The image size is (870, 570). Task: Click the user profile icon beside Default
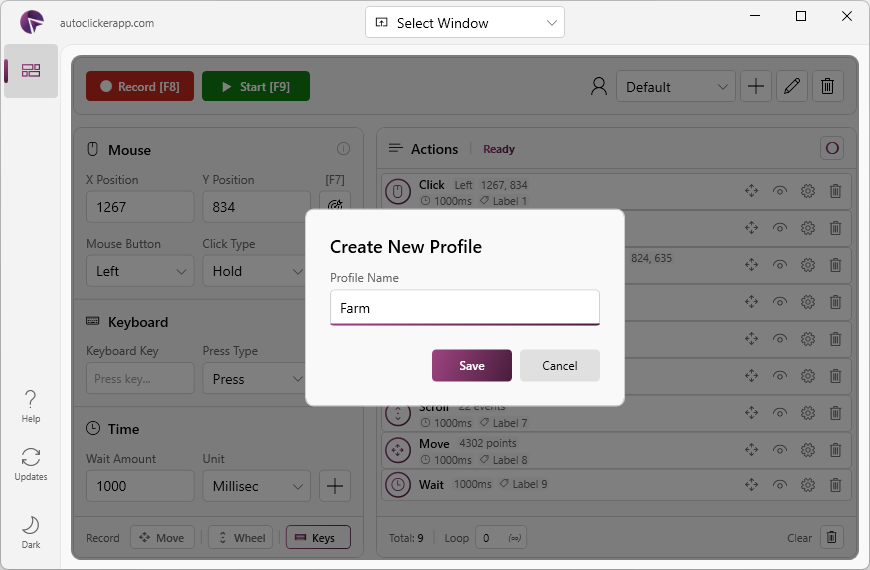pos(599,86)
